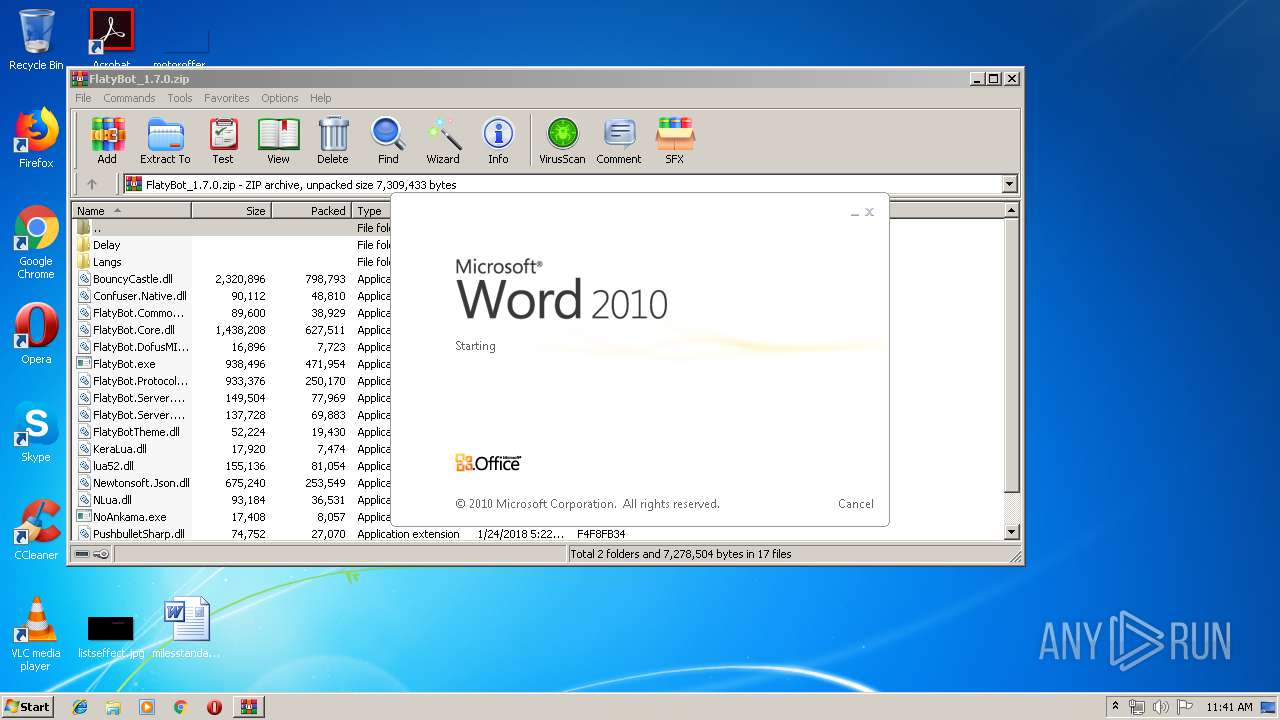
Task: Open the Google Chrome desktop shortcut
Action: [x=36, y=242]
